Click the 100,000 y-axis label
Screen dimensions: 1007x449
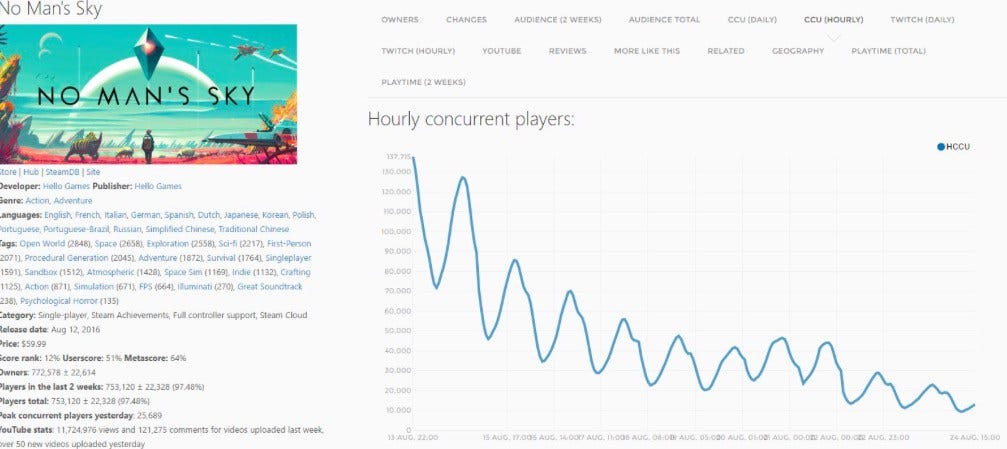click(396, 231)
